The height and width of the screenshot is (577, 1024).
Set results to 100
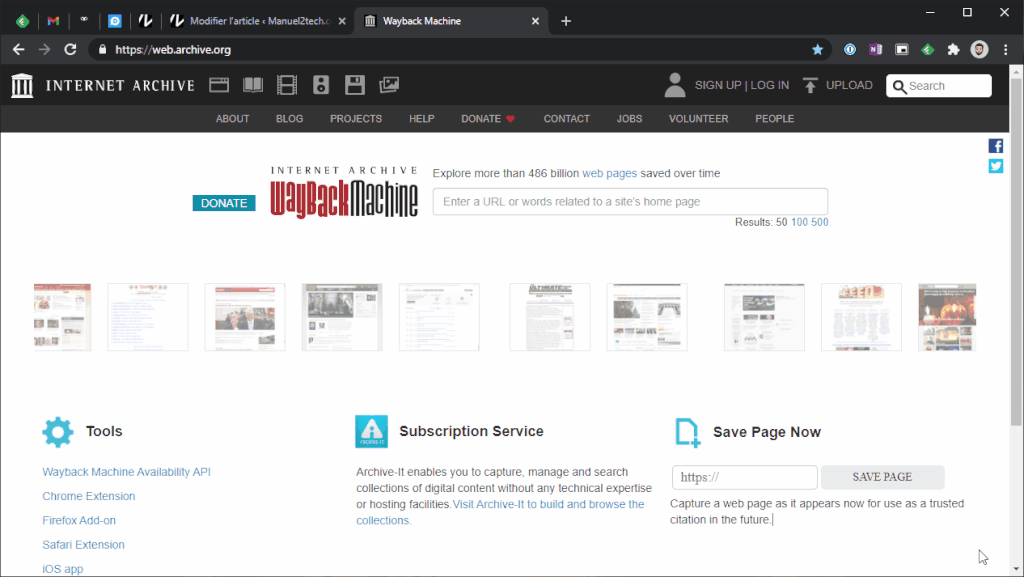799,222
